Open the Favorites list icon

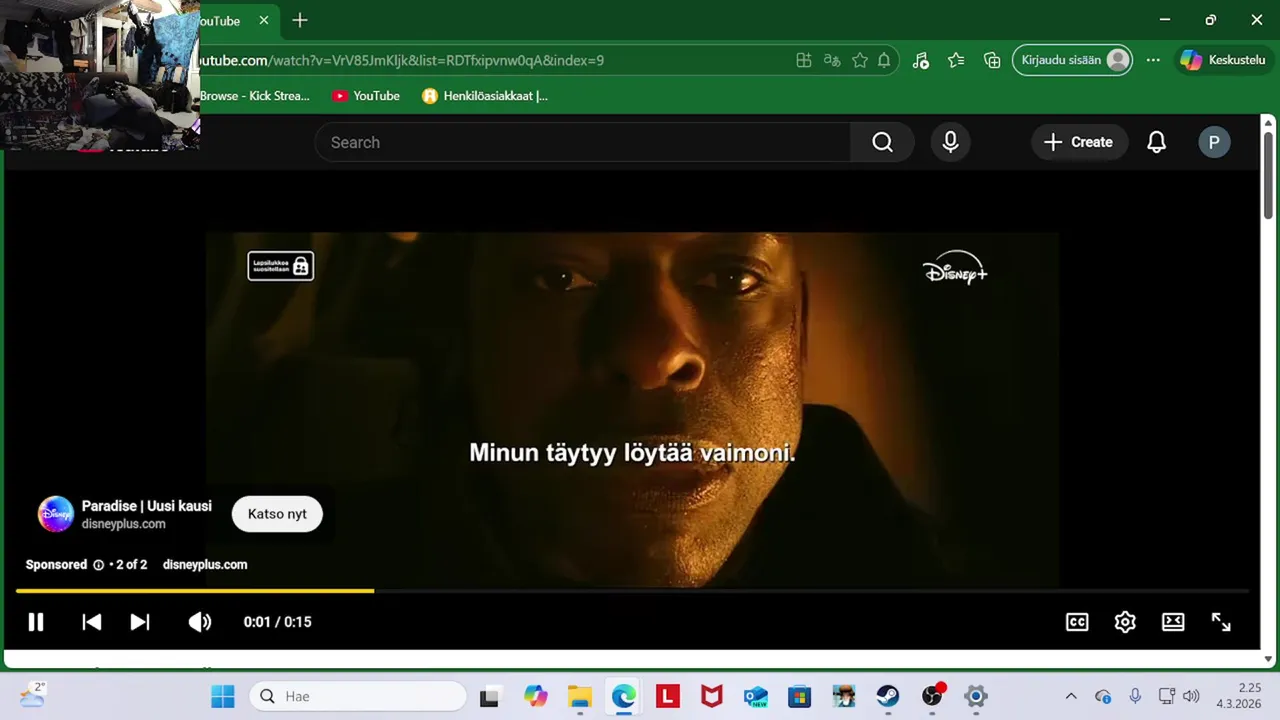click(956, 60)
